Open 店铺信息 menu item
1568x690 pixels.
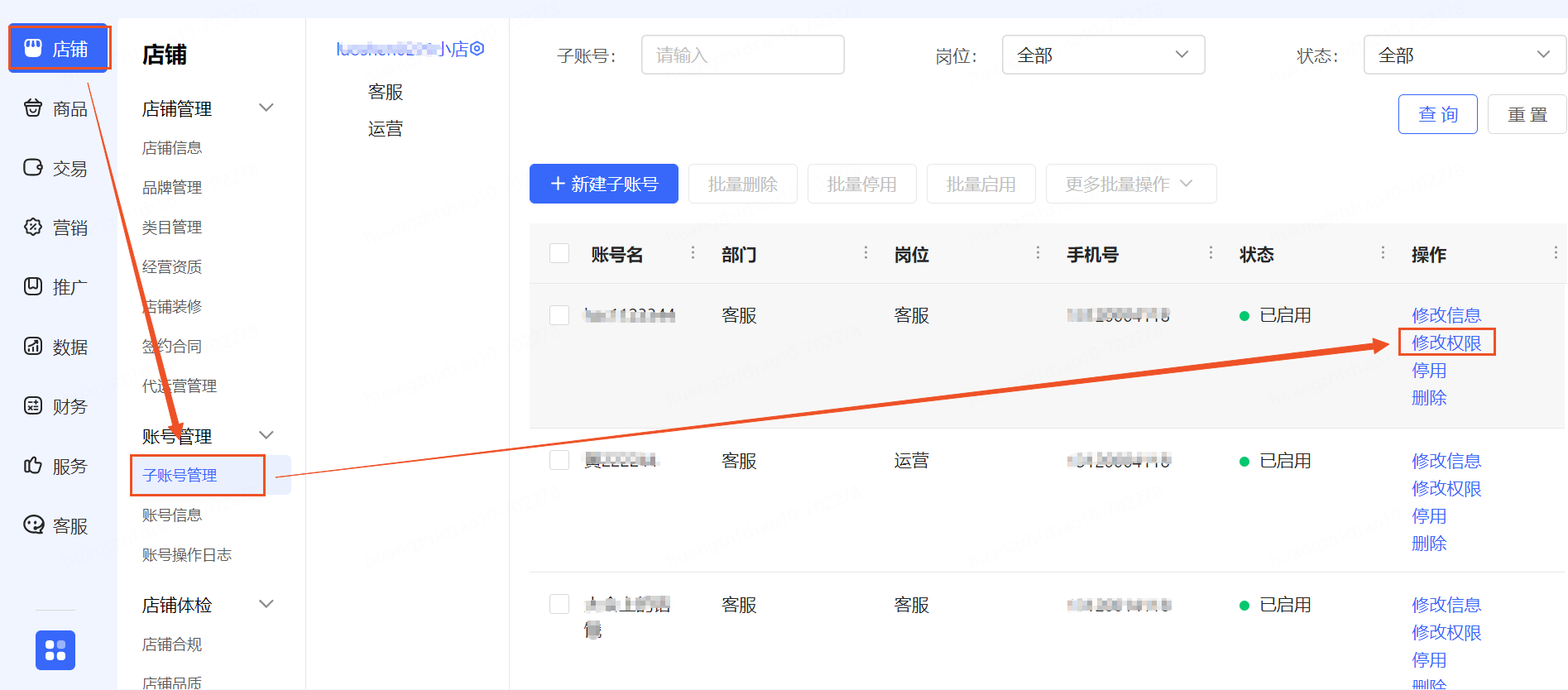pos(172,148)
